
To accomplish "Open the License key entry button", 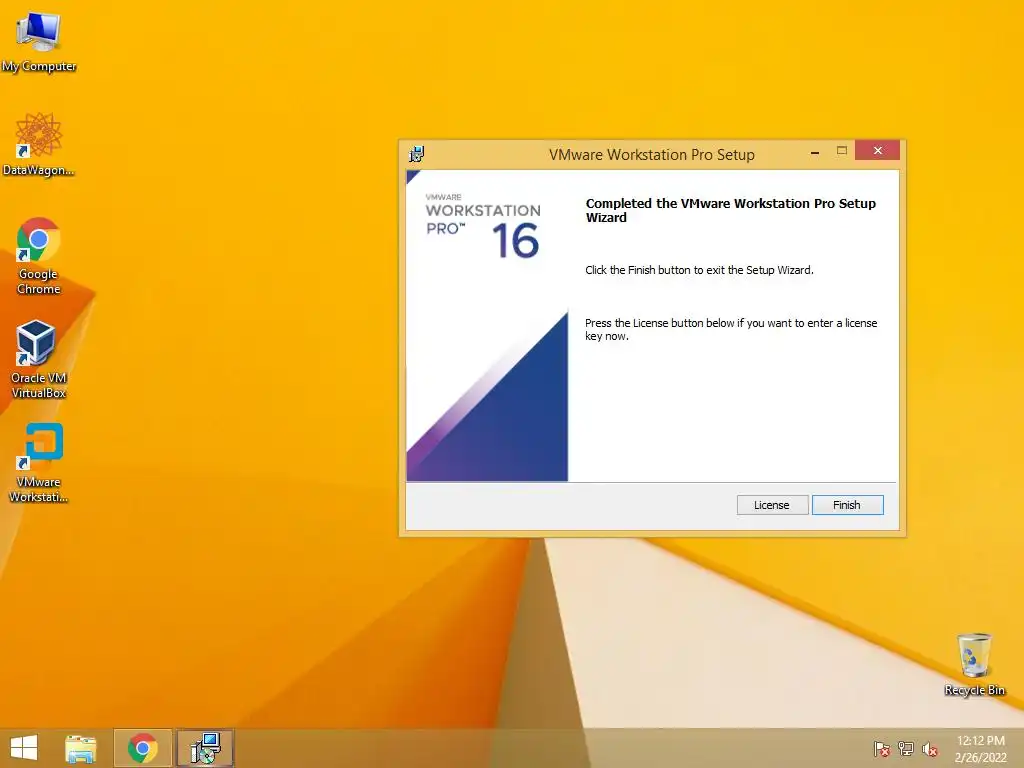I will (772, 505).
